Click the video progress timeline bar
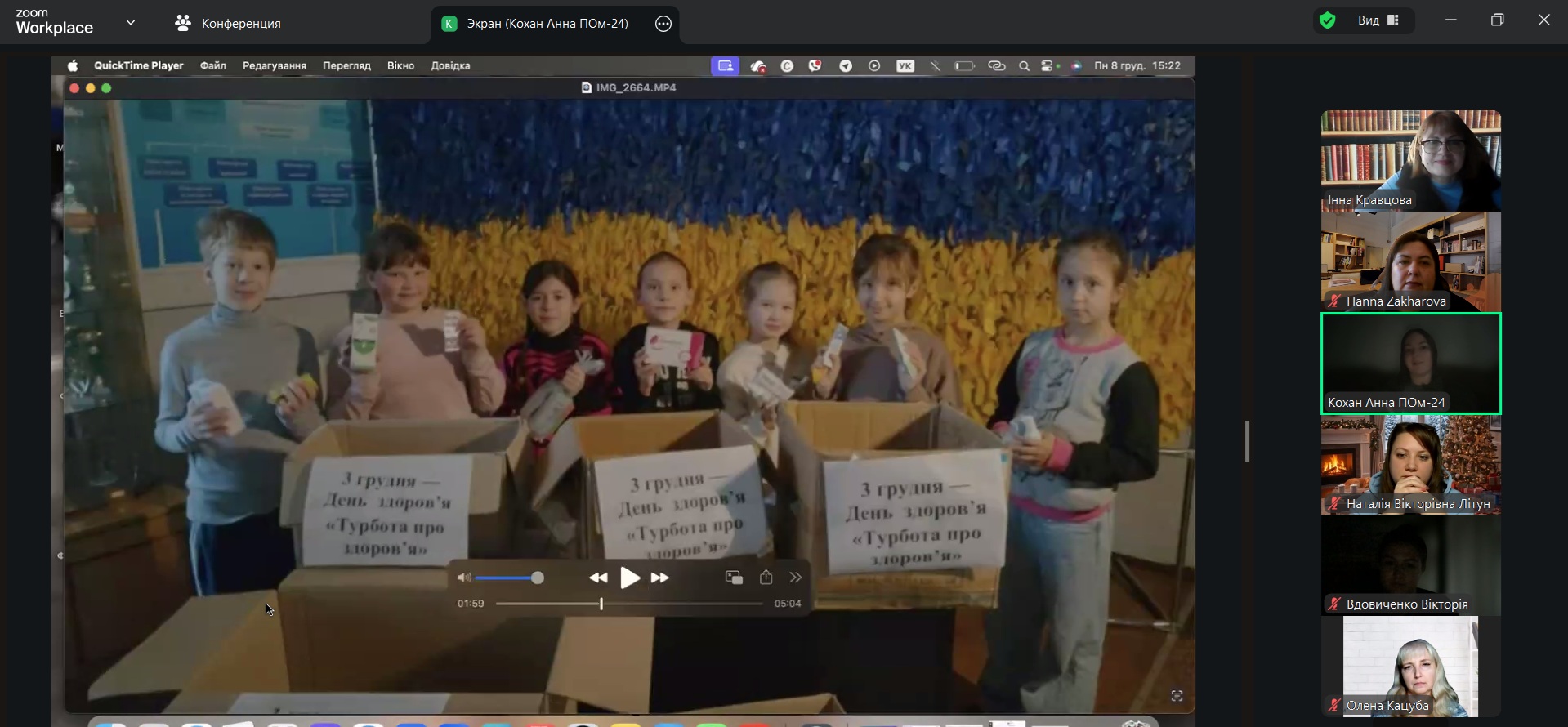The width and height of the screenshot is (1568, 727). (x=629, y=604)
